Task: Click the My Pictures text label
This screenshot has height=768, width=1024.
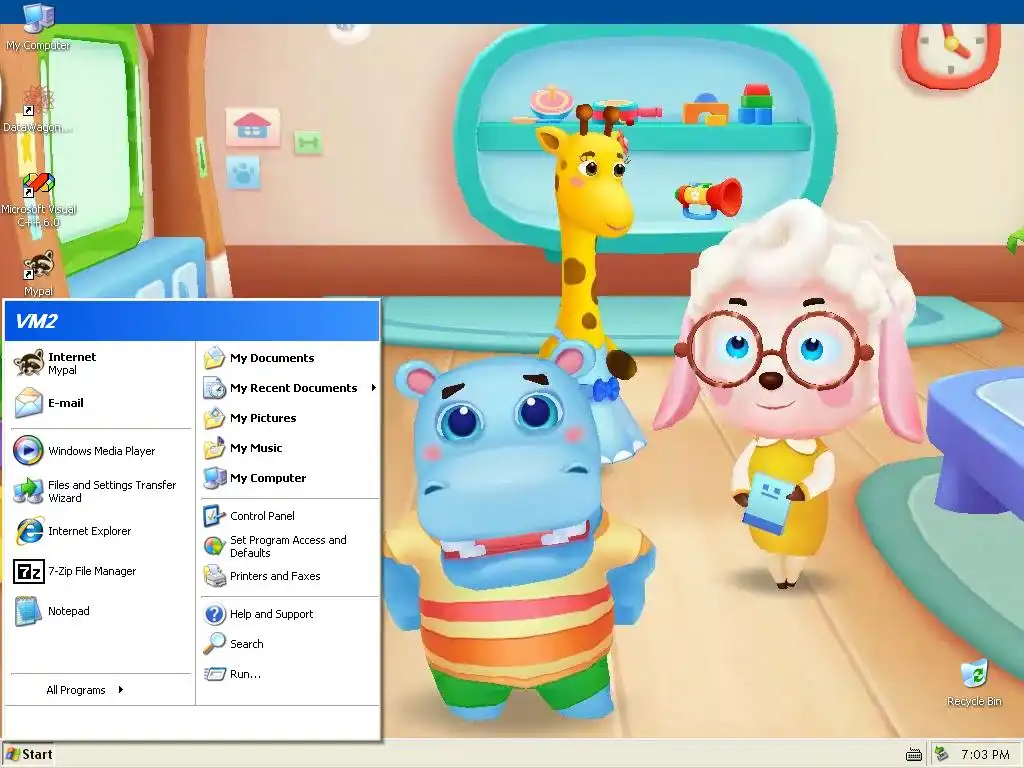Action: [x=263, y=418]
